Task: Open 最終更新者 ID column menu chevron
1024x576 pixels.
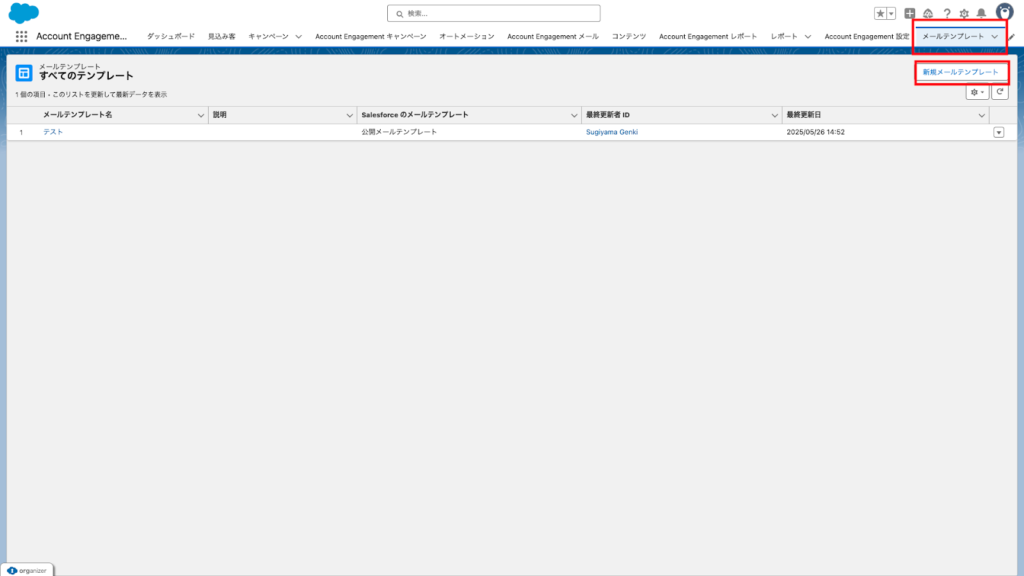Action: [775, 116]
